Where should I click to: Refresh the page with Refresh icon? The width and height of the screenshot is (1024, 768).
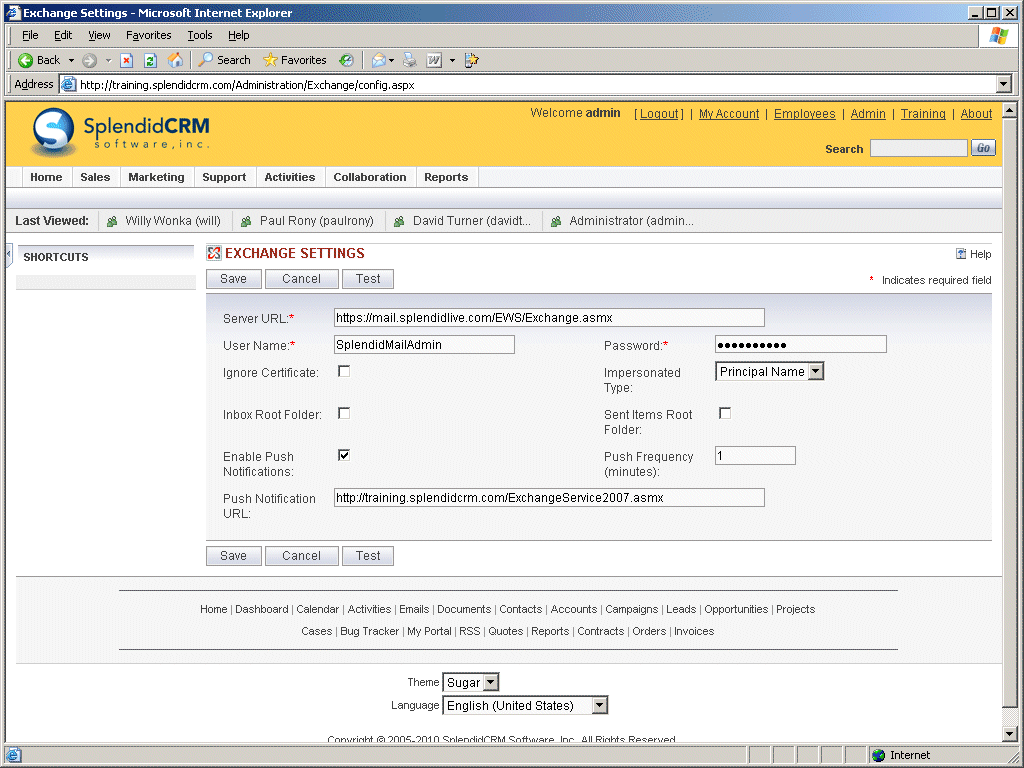click(150, 60)
